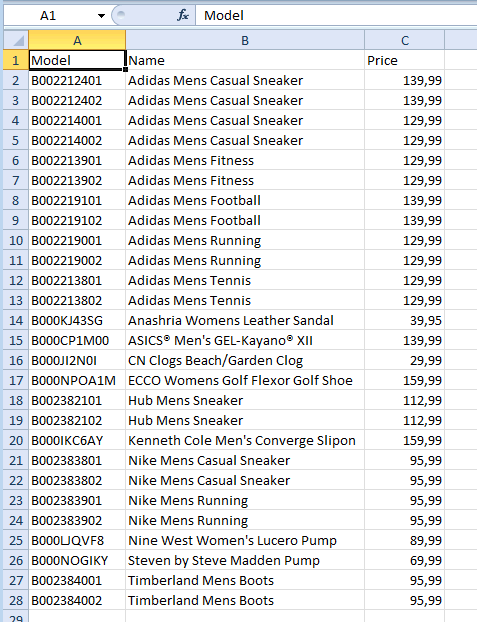Select column C header
Viewport: 477px width, 622px height.
tap(404, 40)
